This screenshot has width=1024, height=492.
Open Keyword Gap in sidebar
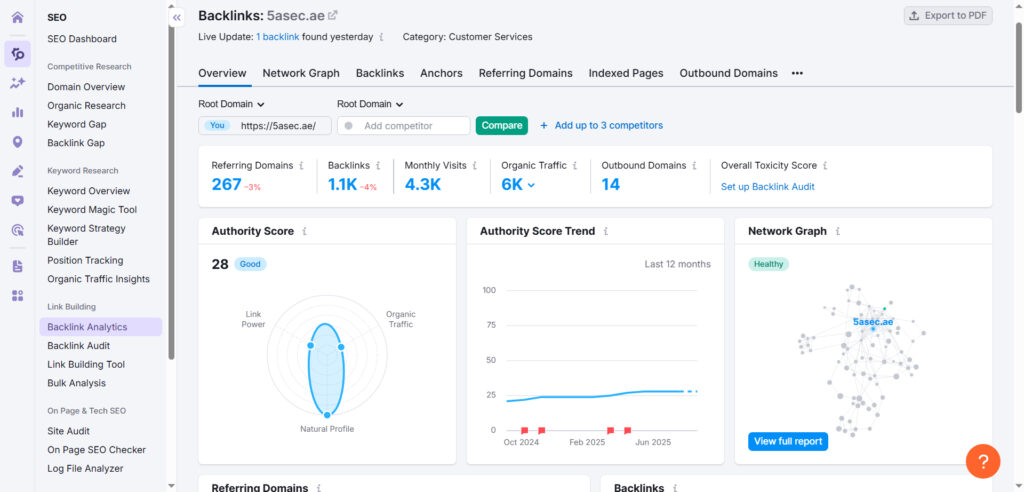tap(76, 124)
